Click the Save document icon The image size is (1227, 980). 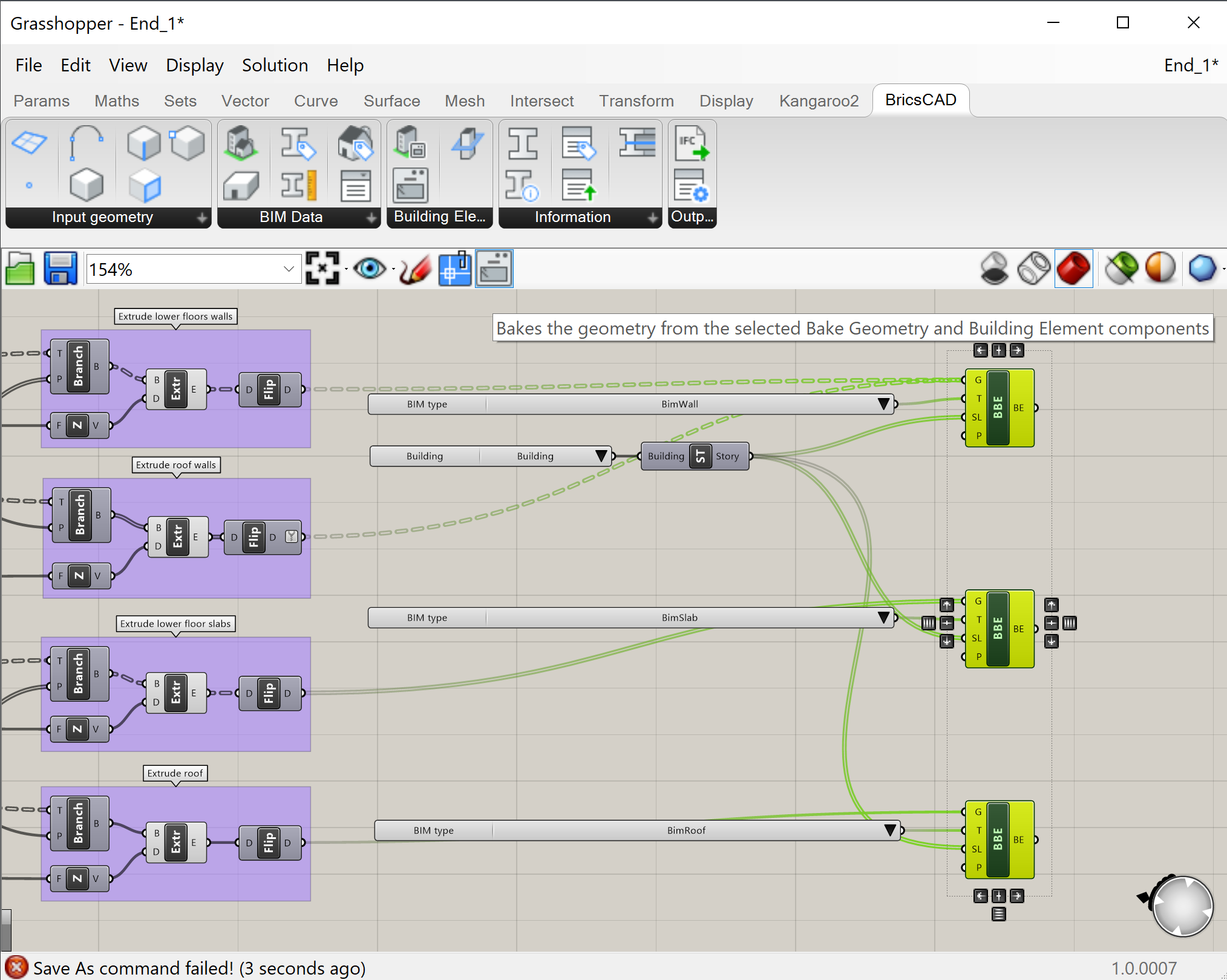tap(60, 269)
